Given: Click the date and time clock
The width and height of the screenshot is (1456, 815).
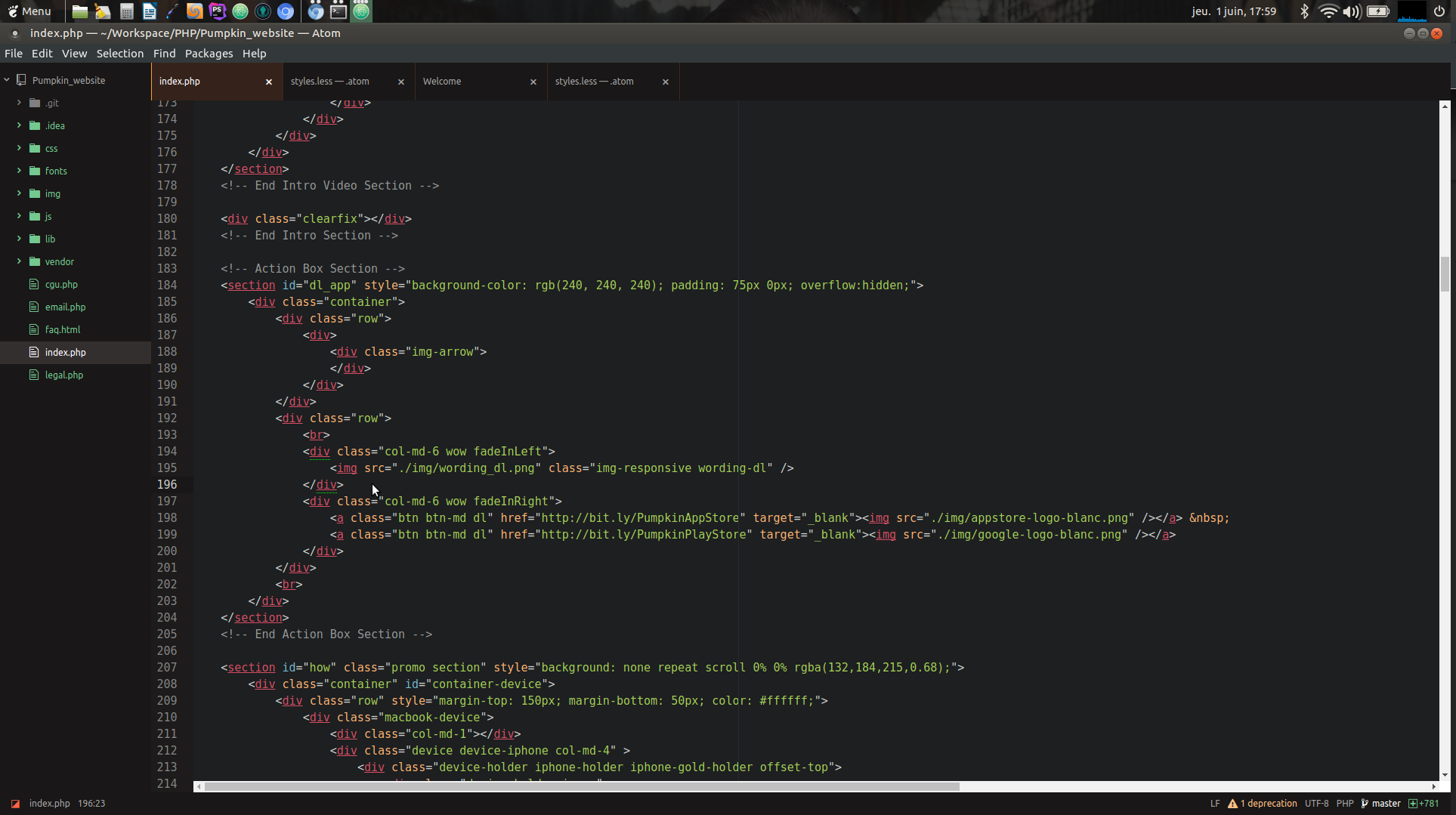Looking at the screenshot, I should pyautogui.click(x=1234, y=11).
